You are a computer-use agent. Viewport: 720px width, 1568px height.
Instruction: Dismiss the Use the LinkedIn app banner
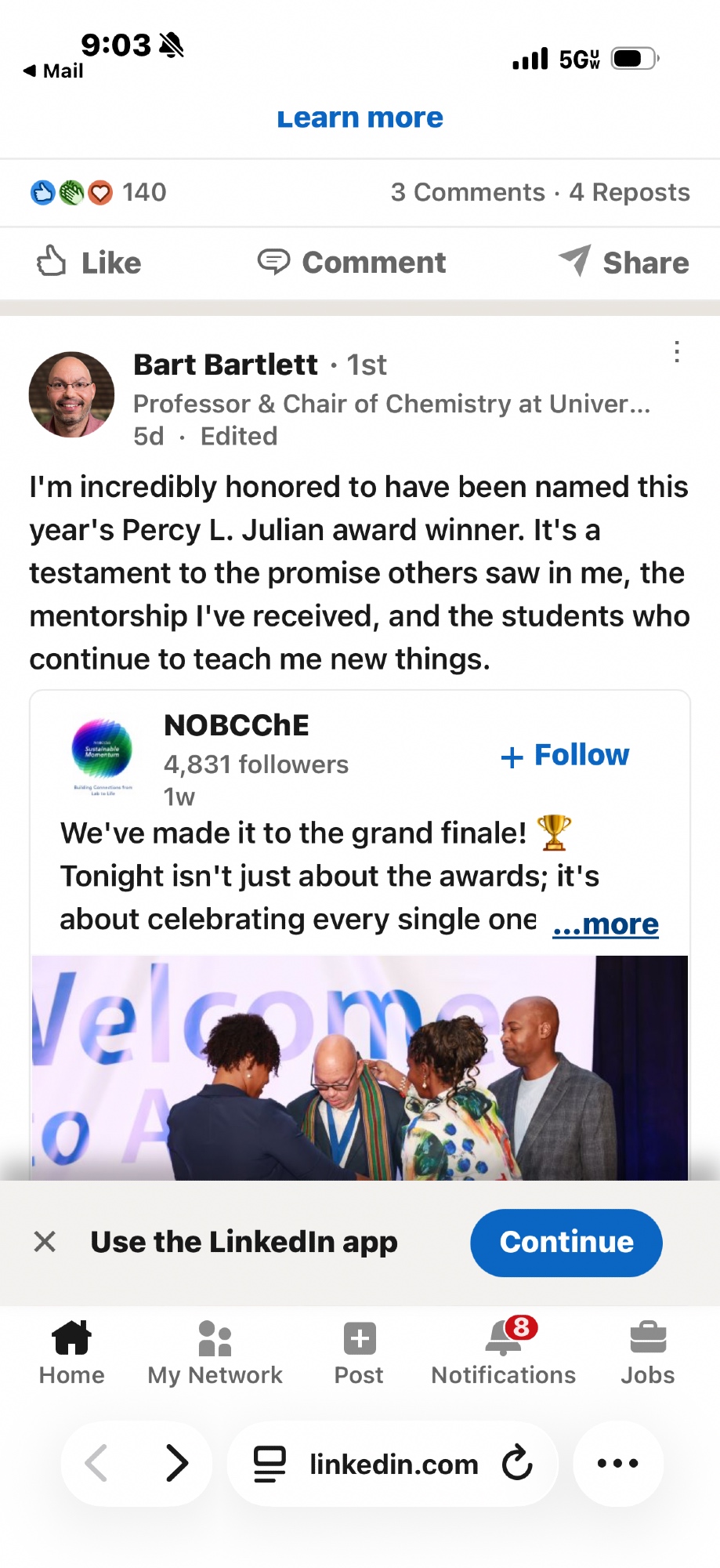click(x=45, y=1241)
